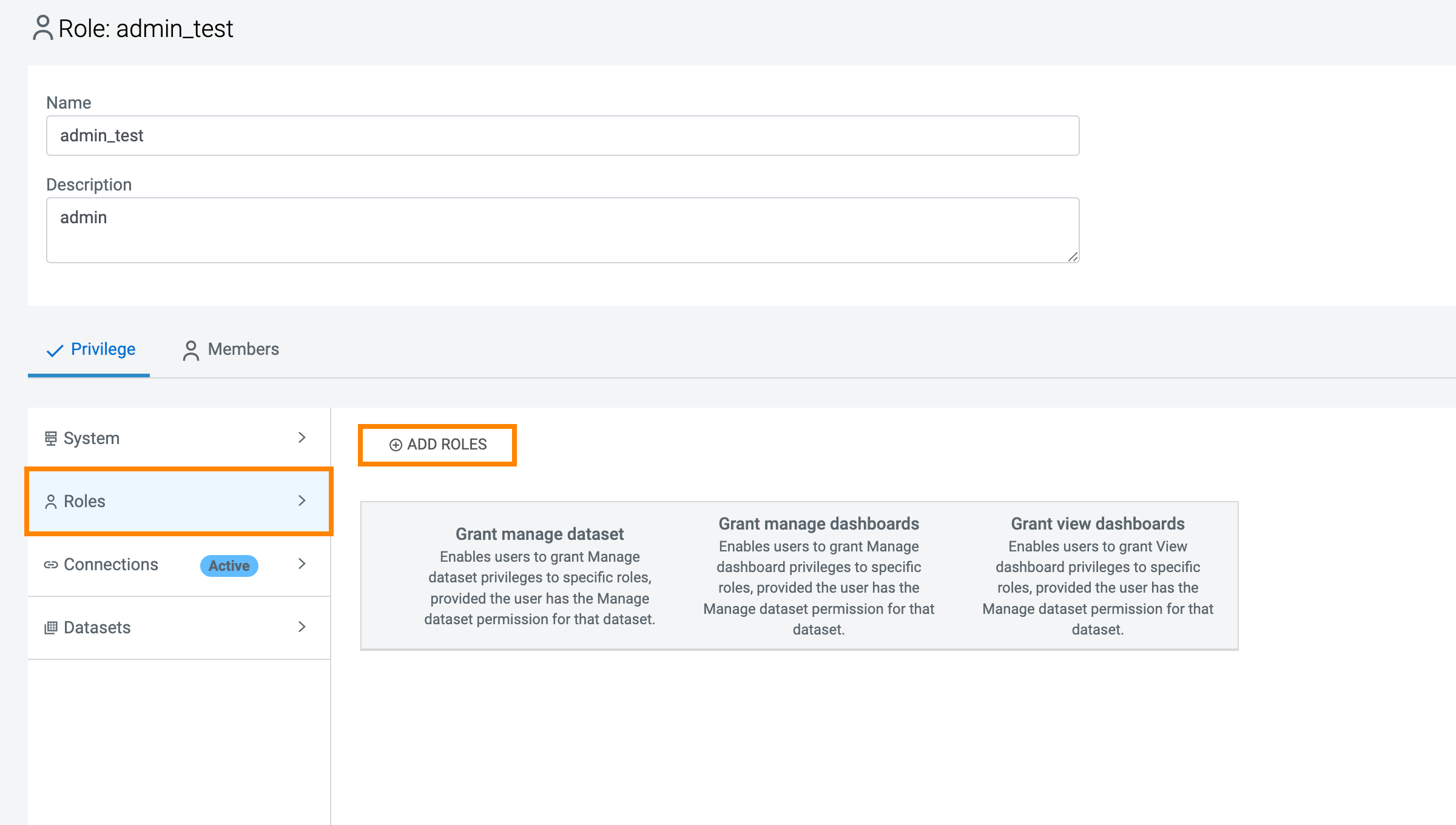This screenshot has width=1456, height=825.
Task: Click the System server icon
Action: (x=51, y=438)
